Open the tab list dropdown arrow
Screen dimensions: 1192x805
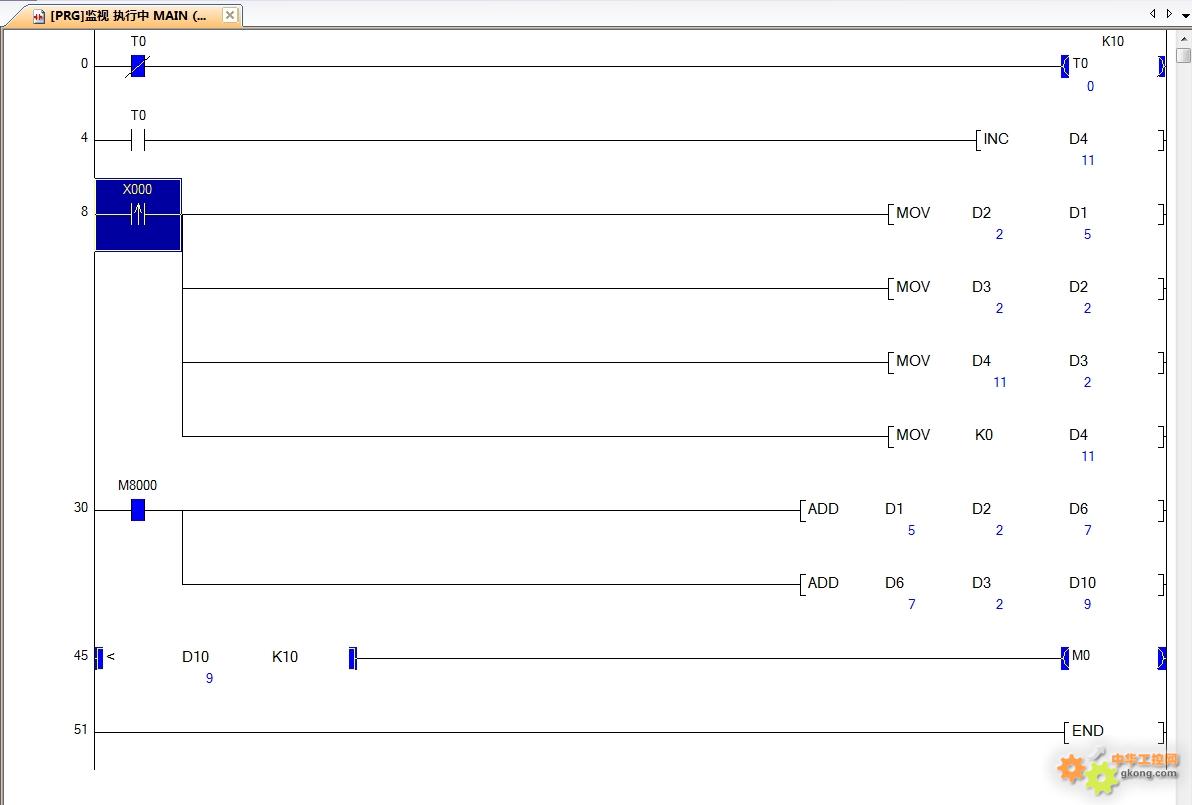point(1185,14)
